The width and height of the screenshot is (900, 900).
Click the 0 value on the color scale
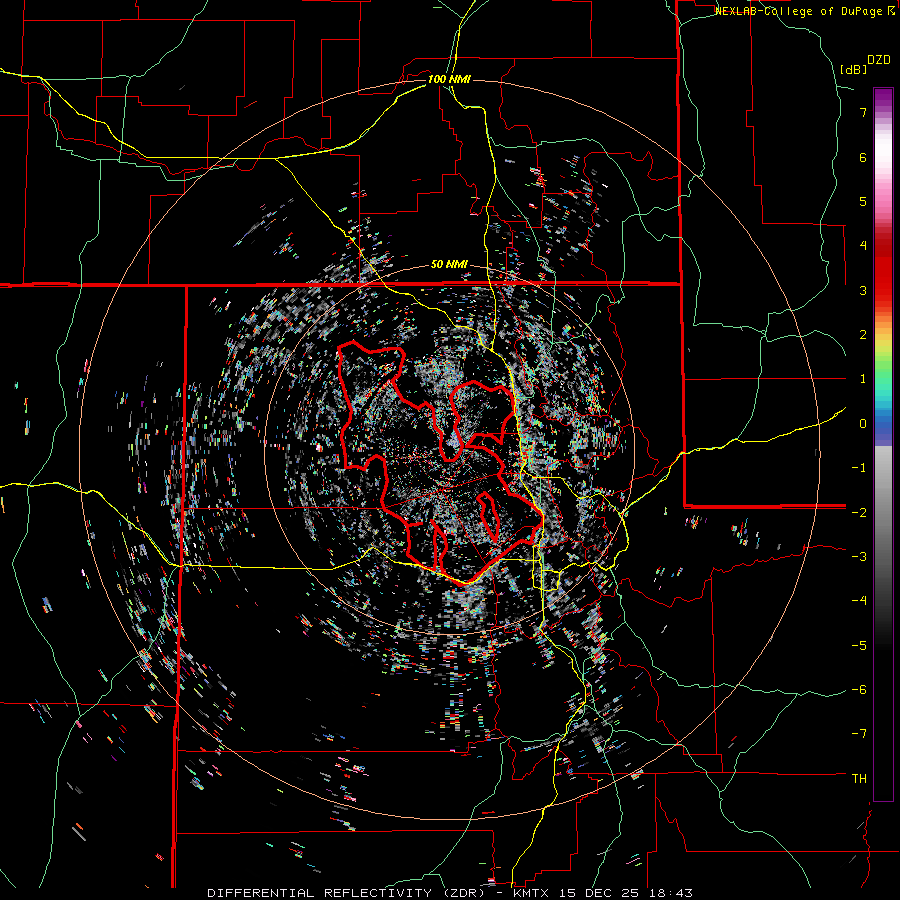(x=863, y=424)
